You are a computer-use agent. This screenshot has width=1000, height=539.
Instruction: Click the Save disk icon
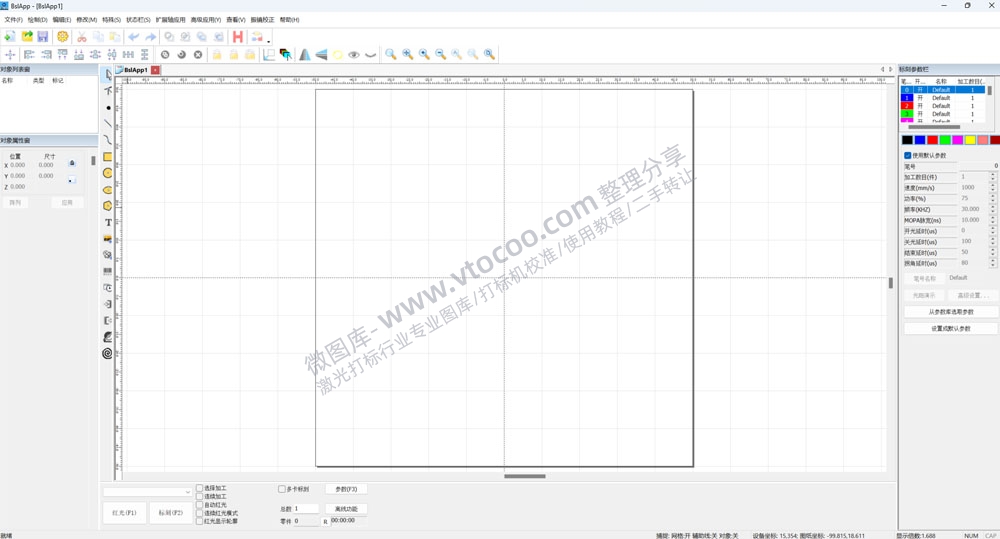tap(43, 37)
